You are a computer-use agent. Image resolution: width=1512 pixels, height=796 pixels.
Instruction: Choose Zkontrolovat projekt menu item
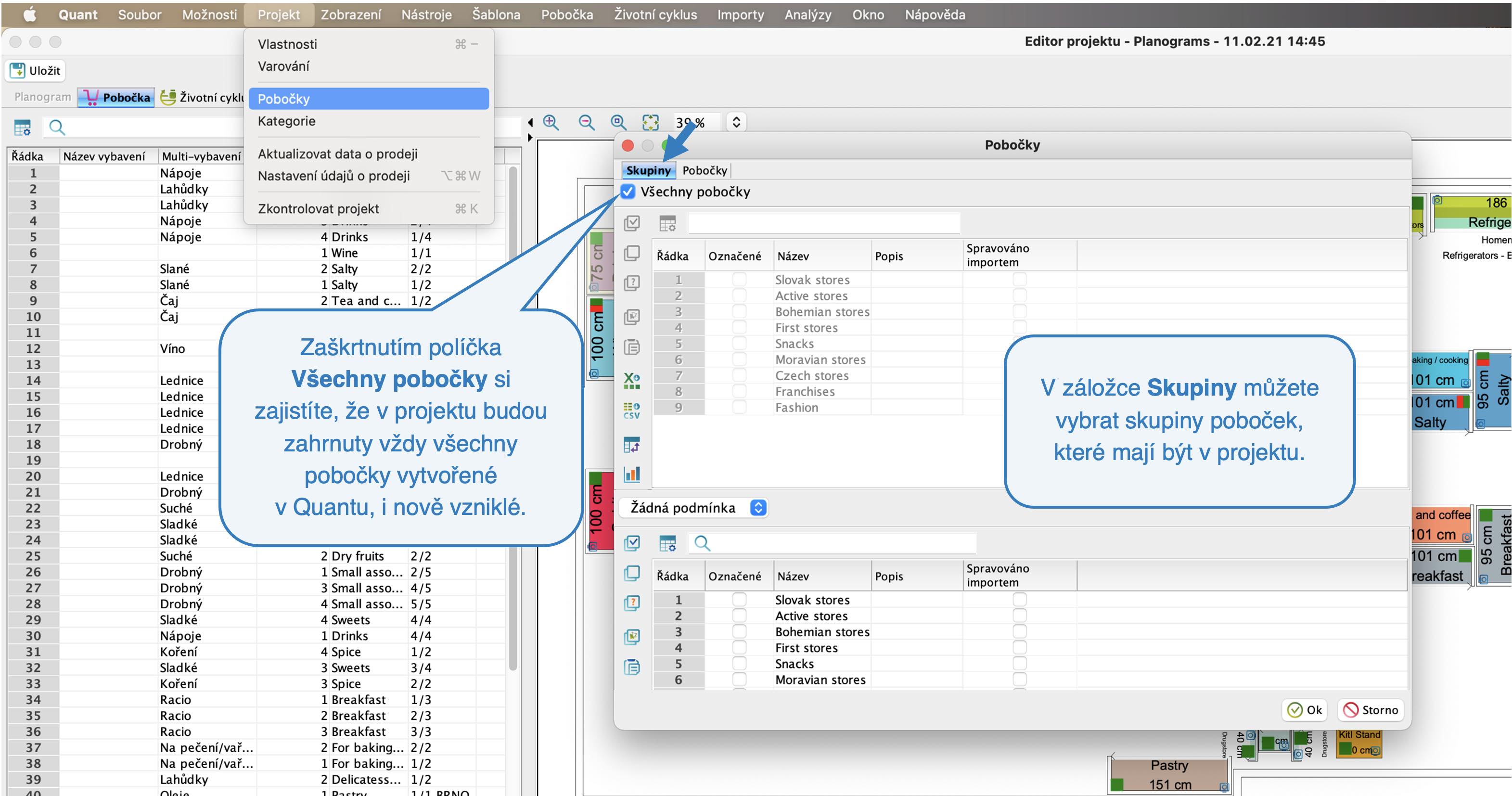click(369, 208)
